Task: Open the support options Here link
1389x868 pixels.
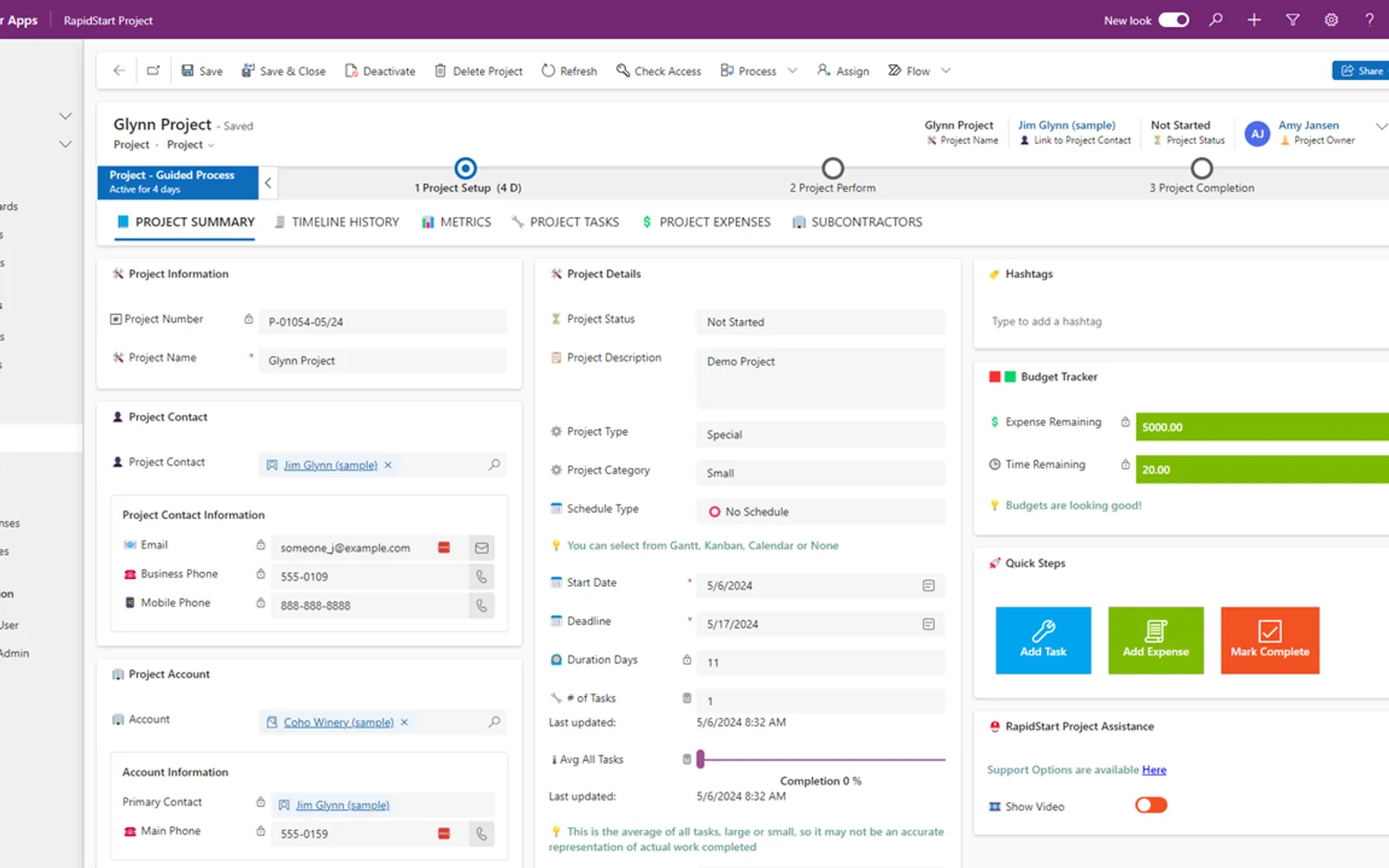Action: pyautogui.click(x=1154, y=770)
